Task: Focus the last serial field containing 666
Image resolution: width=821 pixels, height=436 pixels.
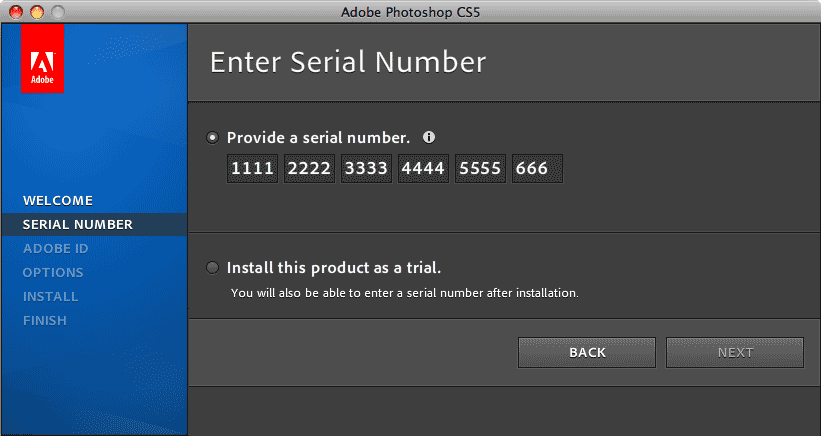Action: [538, 169]
